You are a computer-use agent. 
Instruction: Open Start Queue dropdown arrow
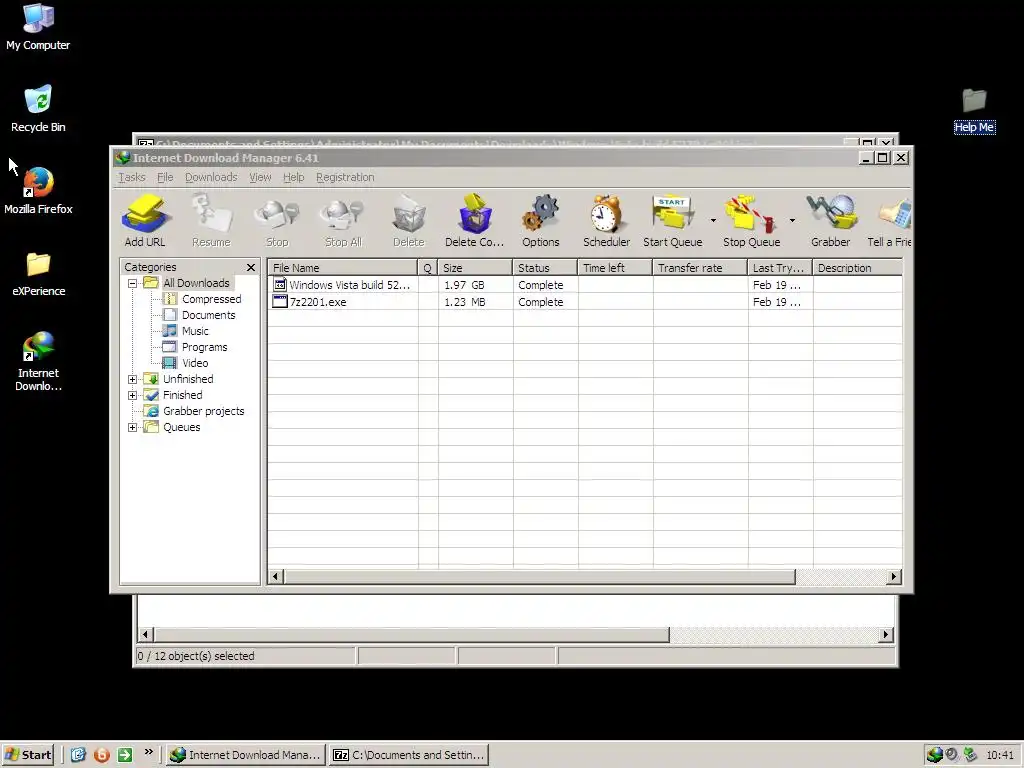(x=713, y=221)
